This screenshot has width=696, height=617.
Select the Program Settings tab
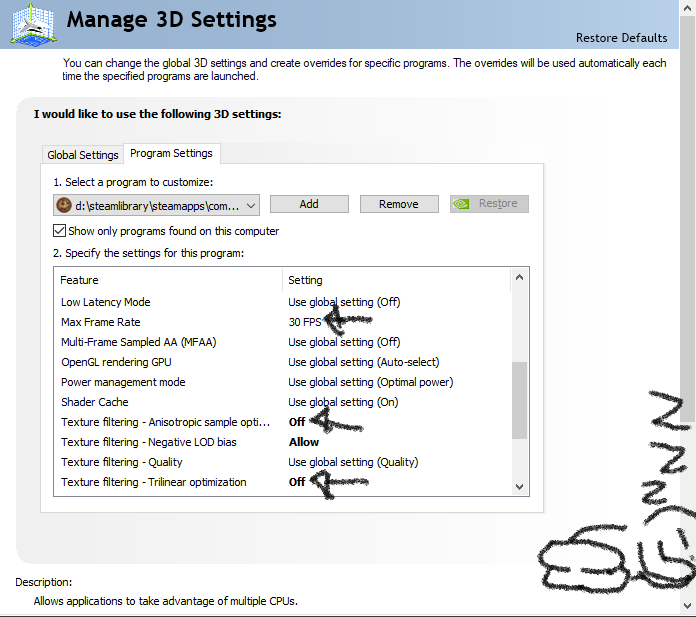pos(171,154)
